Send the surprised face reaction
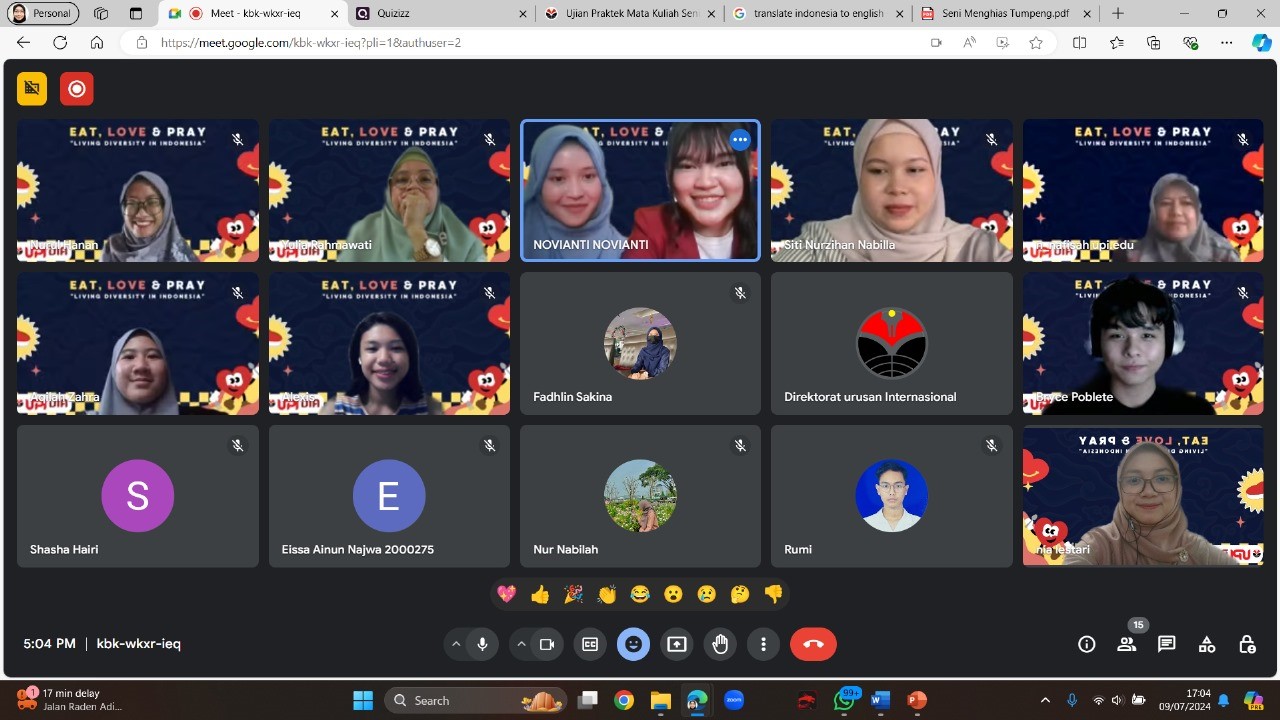1280x720 pixels. pos(673,594)
